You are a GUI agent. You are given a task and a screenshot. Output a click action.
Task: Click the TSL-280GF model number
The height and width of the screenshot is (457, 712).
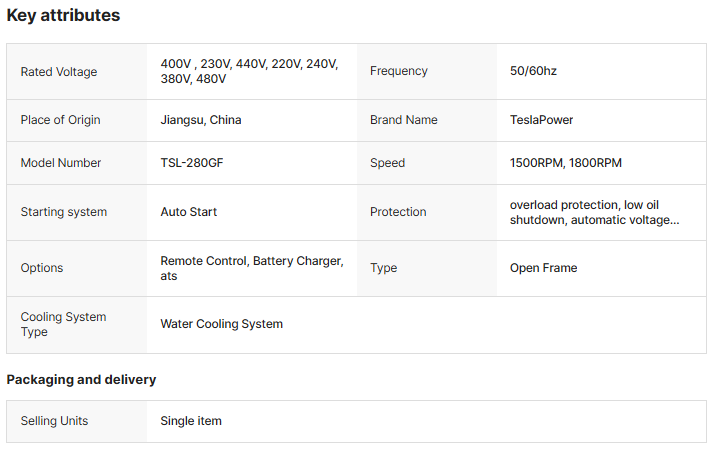pos(192,163)
